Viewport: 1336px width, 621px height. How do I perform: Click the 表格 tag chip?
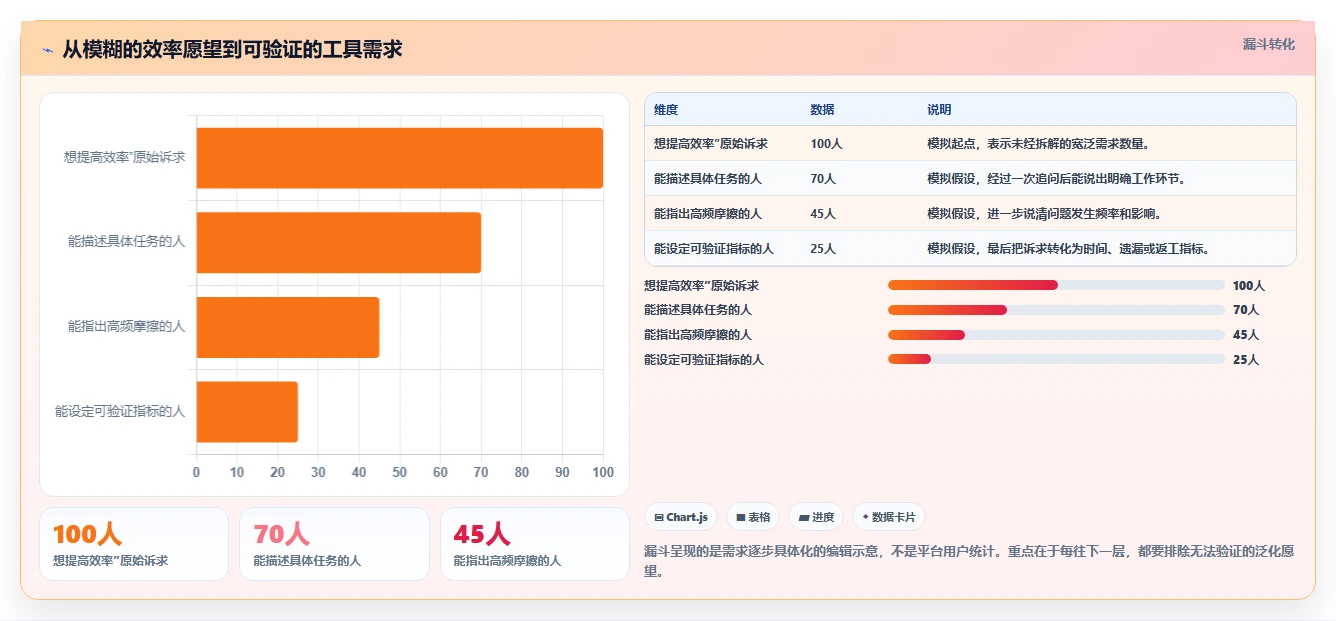[753, 517]
